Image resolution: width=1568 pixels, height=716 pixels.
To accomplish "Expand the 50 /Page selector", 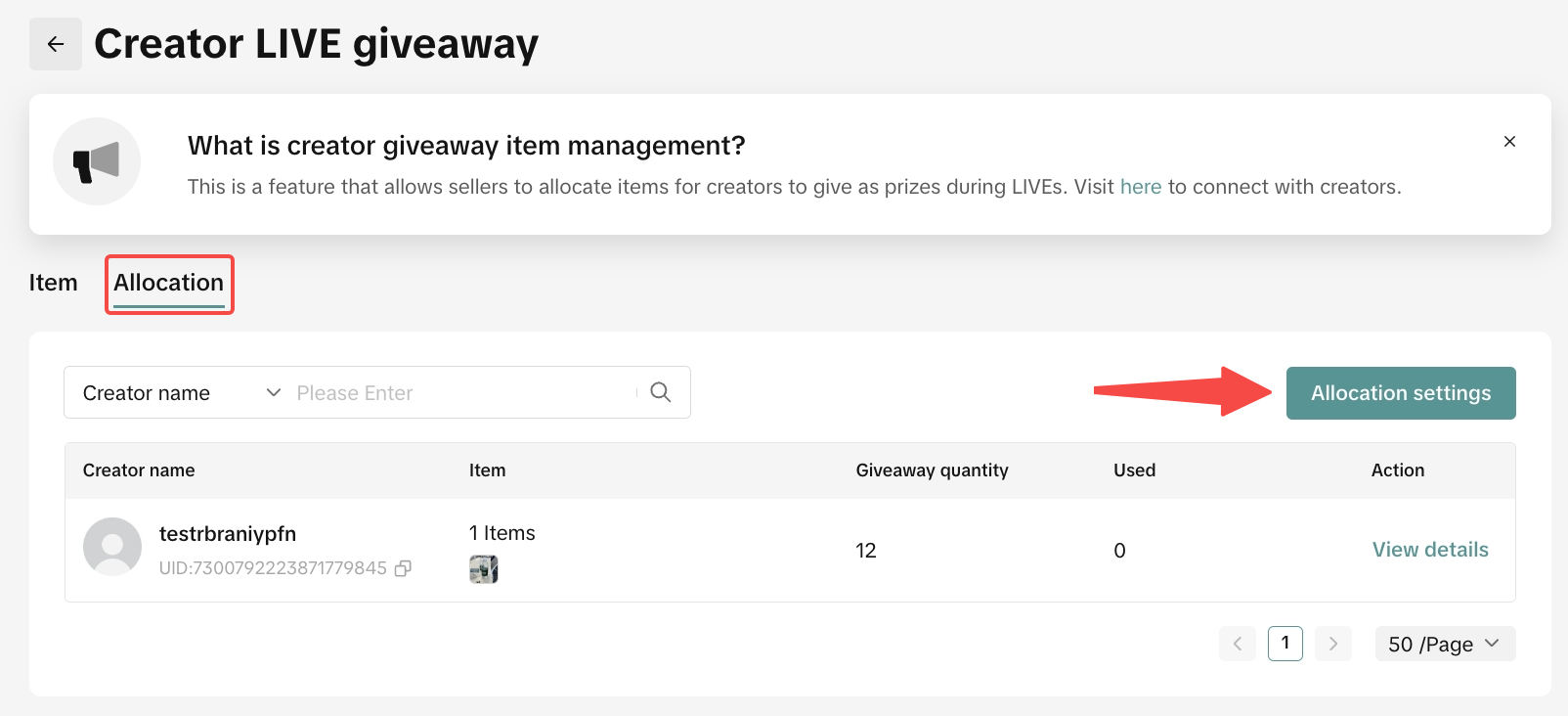I will coord(1445,644).
